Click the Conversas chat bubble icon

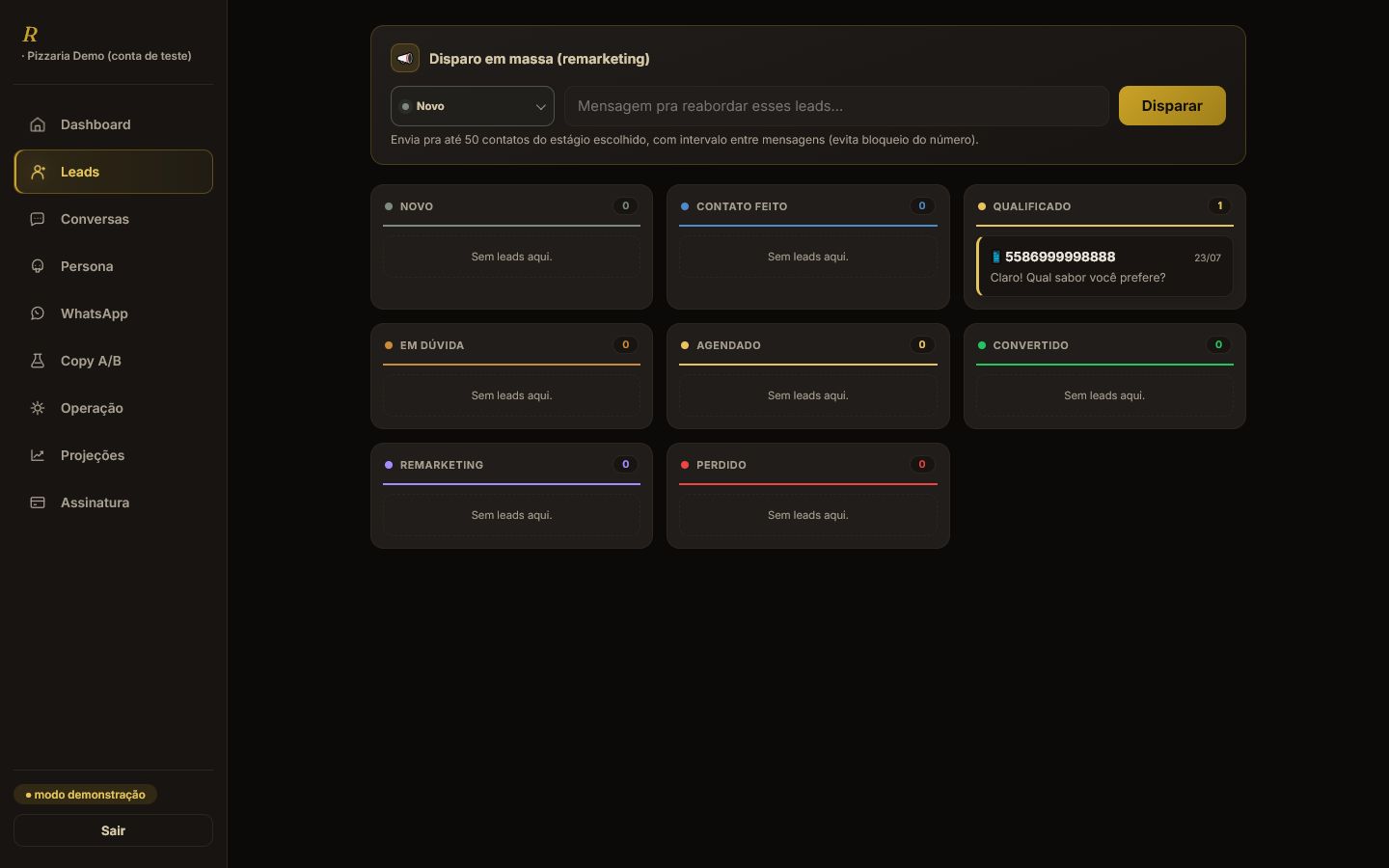coord(38,219)
